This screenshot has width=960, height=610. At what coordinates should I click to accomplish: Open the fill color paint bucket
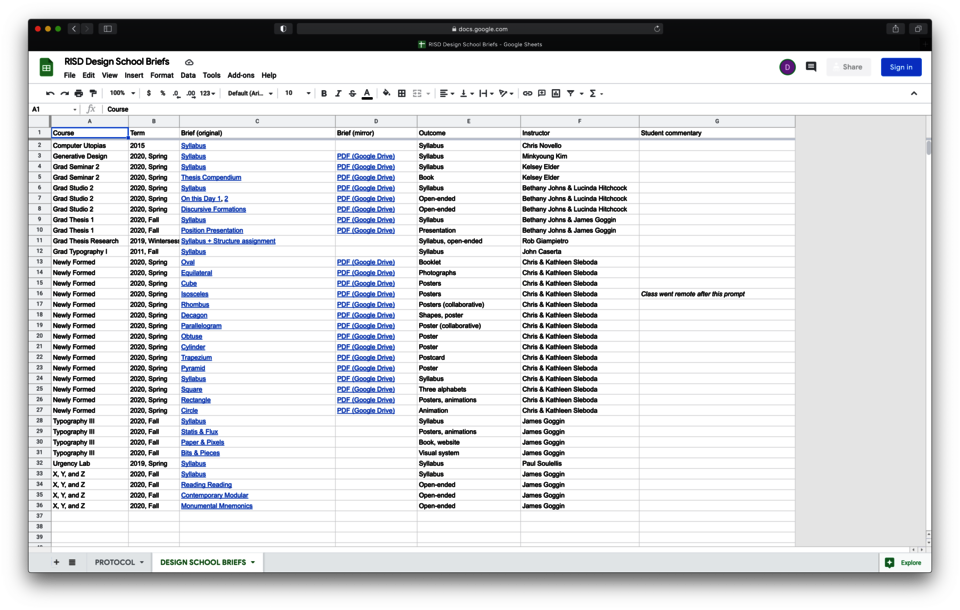click(x=386, y=93)
